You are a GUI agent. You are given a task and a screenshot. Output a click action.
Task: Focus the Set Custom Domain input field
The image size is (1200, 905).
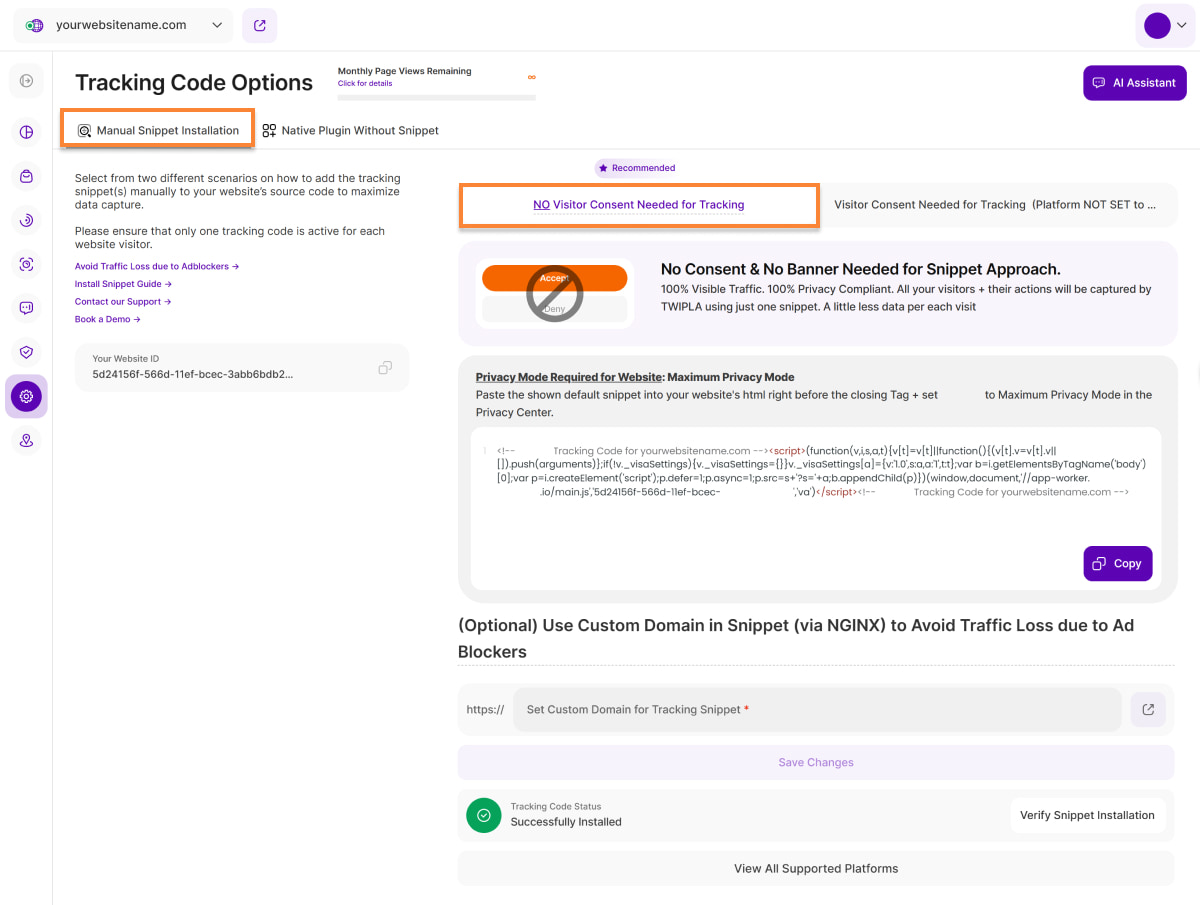(816, 710)
